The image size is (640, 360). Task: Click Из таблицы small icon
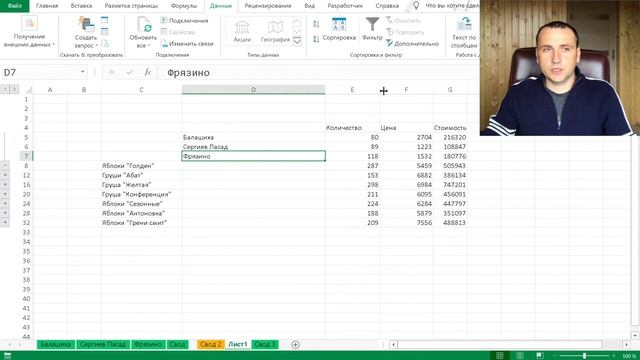pyautogui.click(x=104, y=31)
